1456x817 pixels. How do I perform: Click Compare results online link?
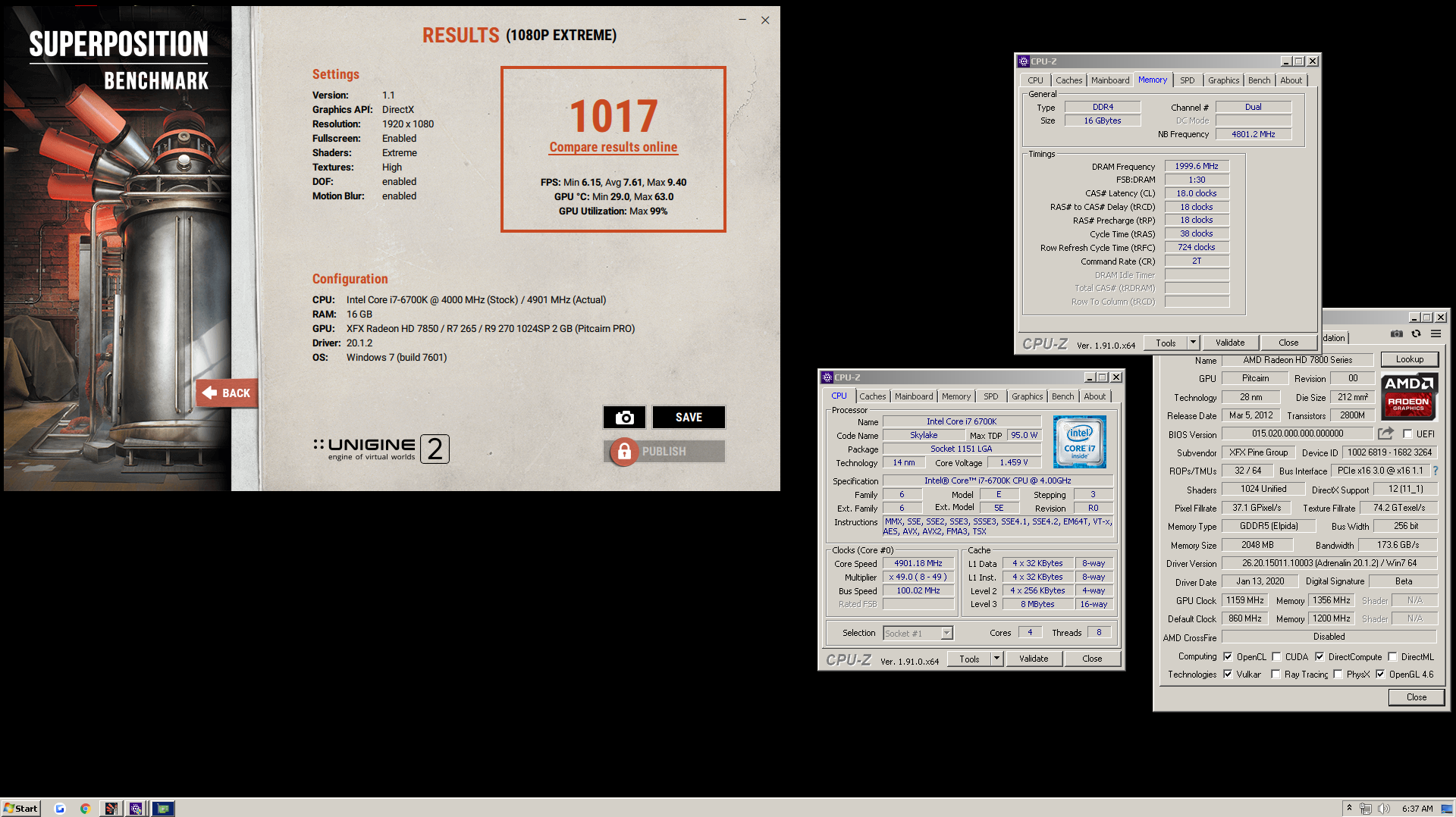click(x=613, y=147)
